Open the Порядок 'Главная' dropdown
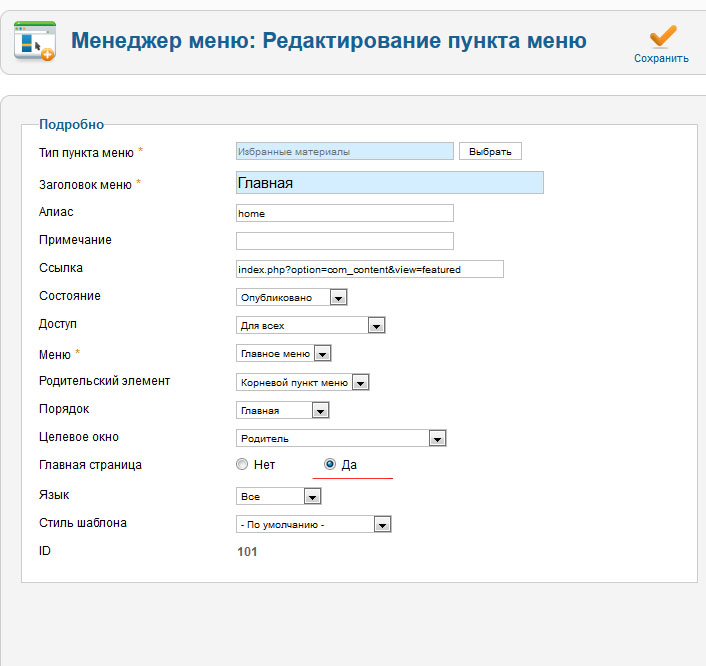The width and height of the screenshot is (706, 666). (282, 410)
